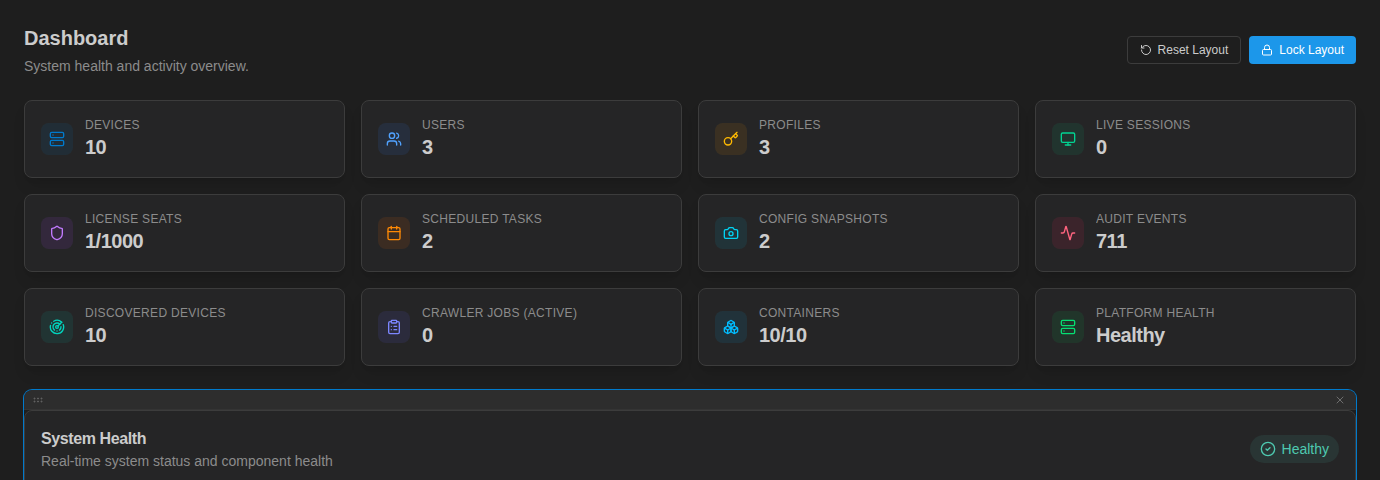Click the Containers value 10/10
Screen dimensions: 1380x480
783,335
